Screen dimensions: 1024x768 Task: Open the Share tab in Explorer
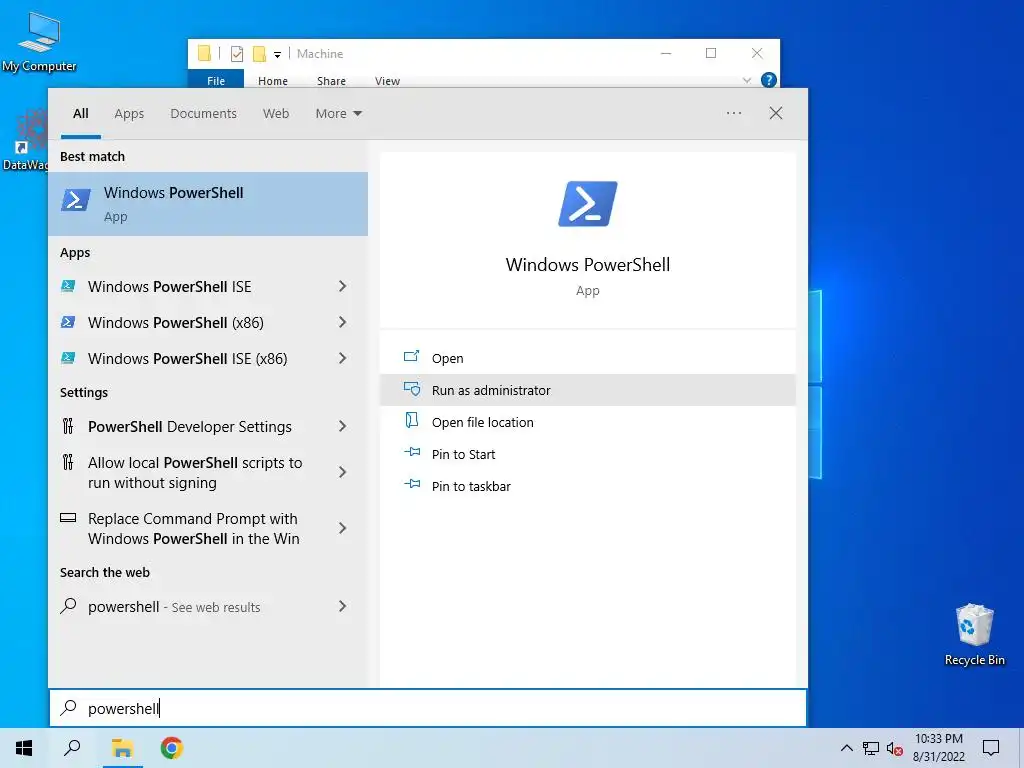[331, 81]
